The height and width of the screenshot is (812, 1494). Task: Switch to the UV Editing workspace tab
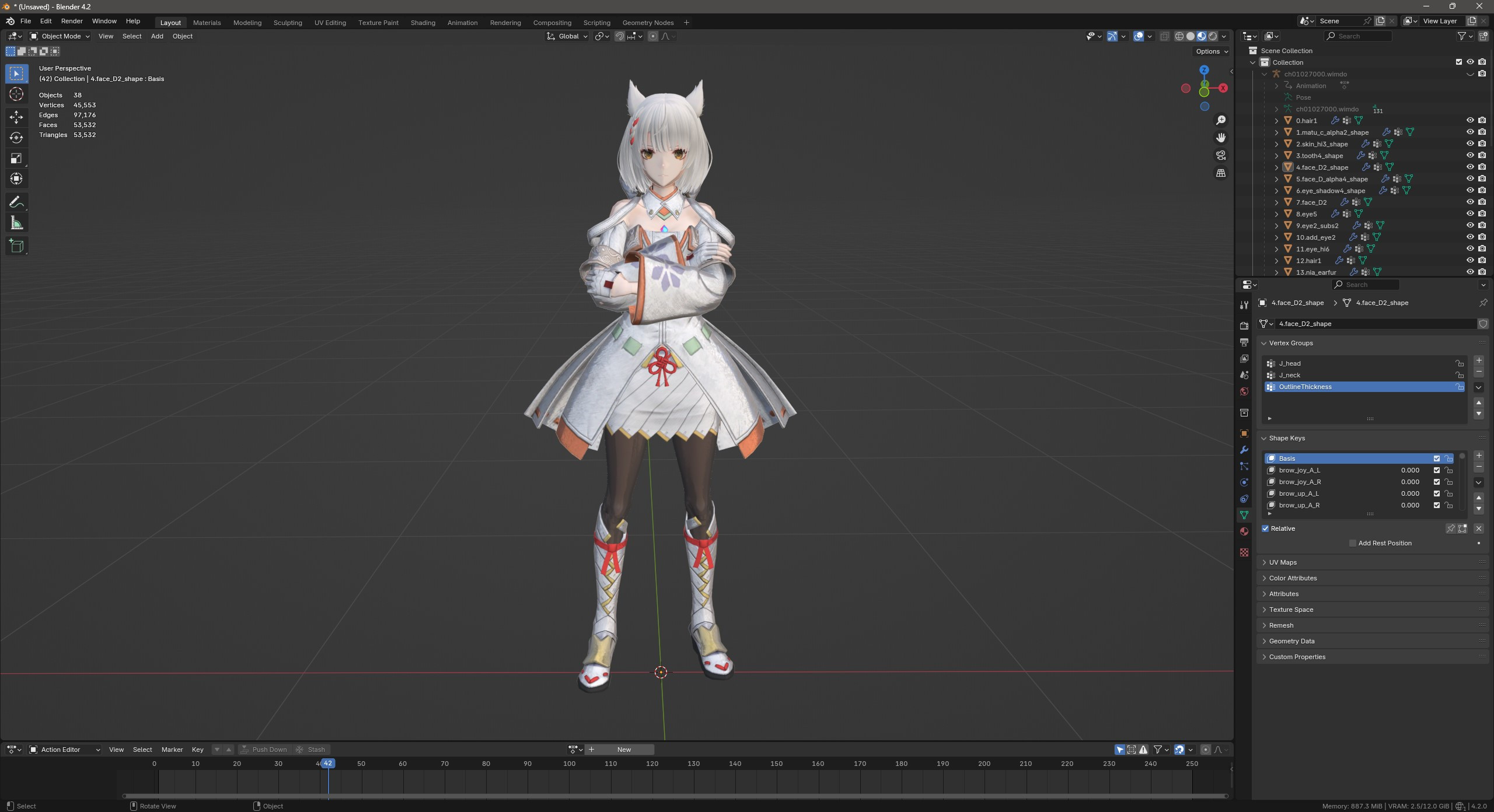tap(330, 22)
